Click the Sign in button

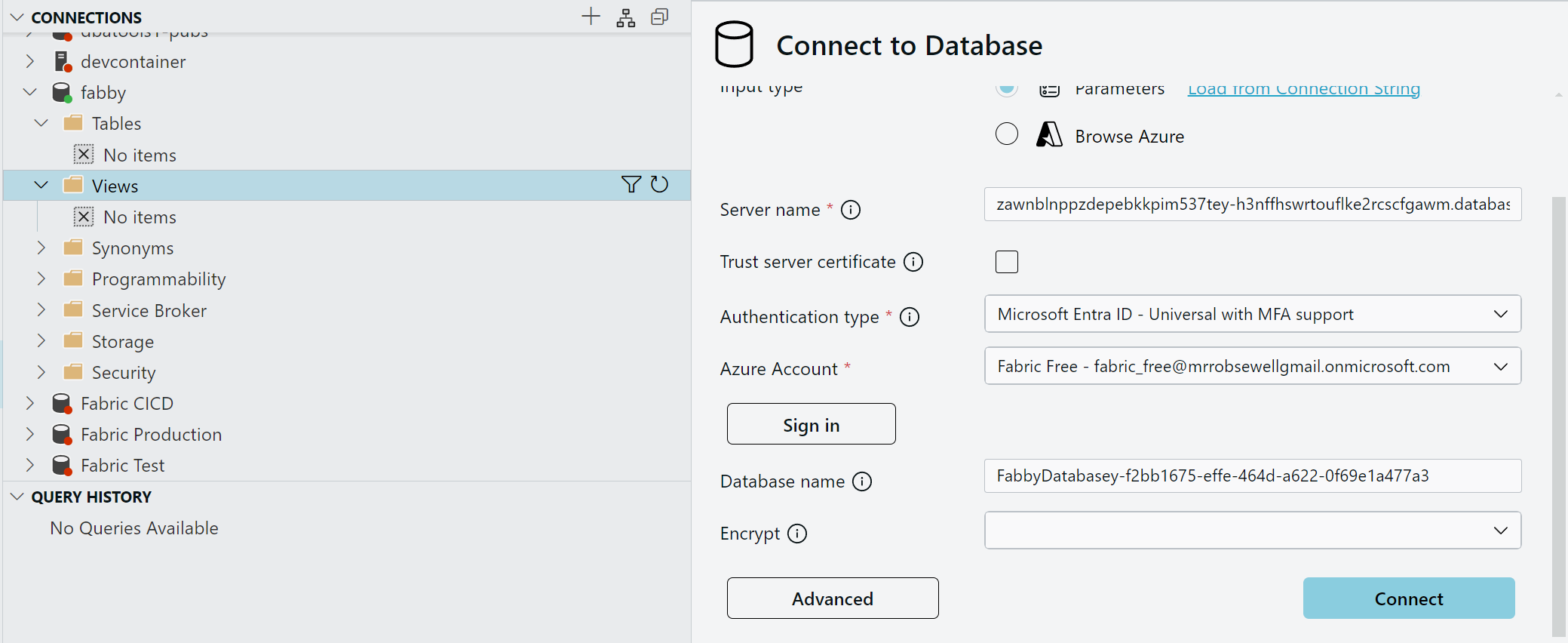(x=812, y=424)
